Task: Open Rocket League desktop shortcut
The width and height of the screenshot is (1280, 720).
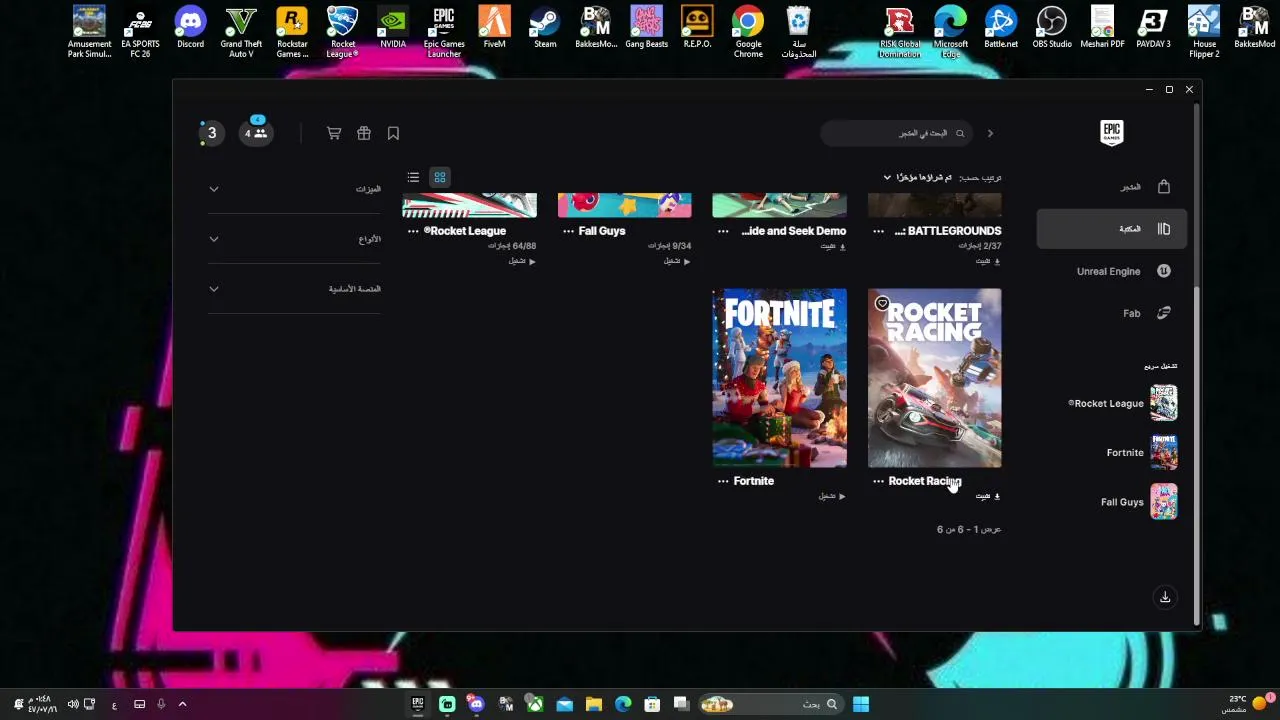Action: pyautogui.click(x=343, y=32)
